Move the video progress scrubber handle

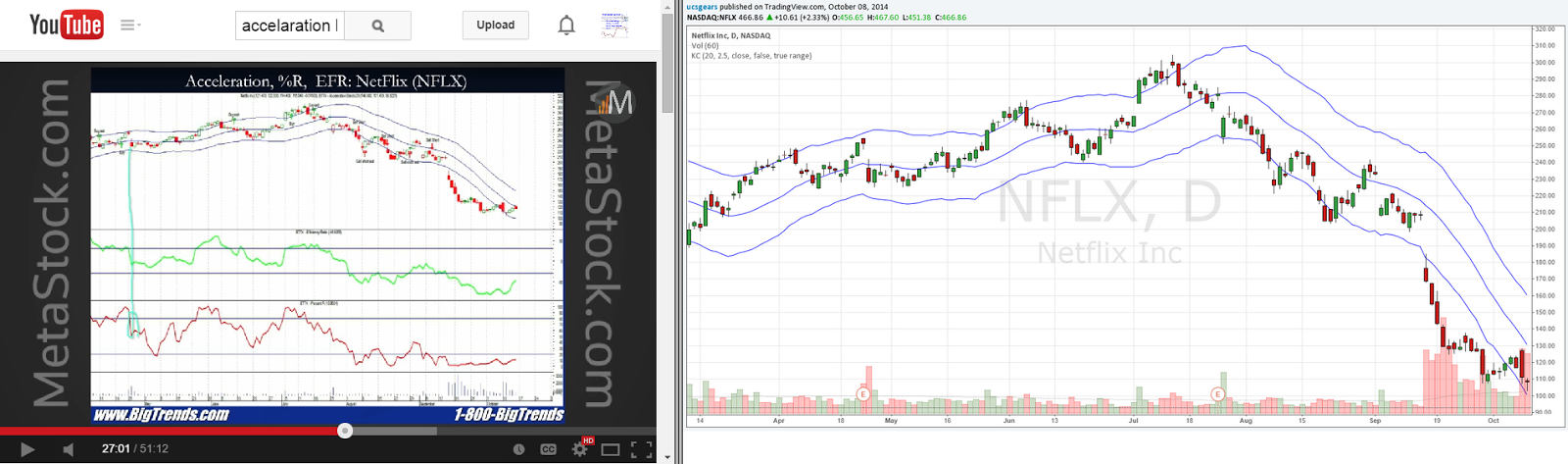click(x=345, y=431)
